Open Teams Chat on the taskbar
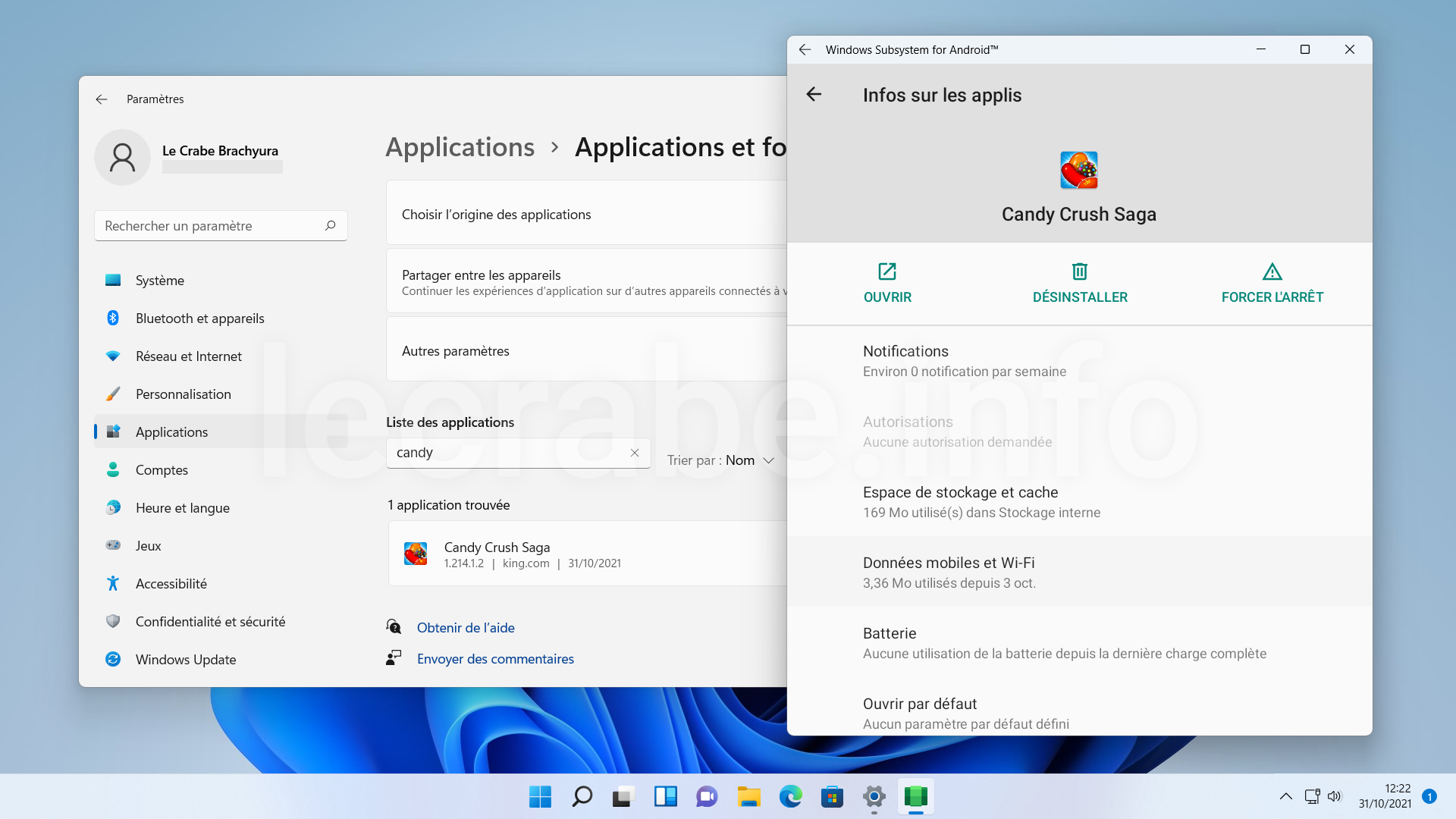This screenshot has height=819, width=1456. [707, 796]
